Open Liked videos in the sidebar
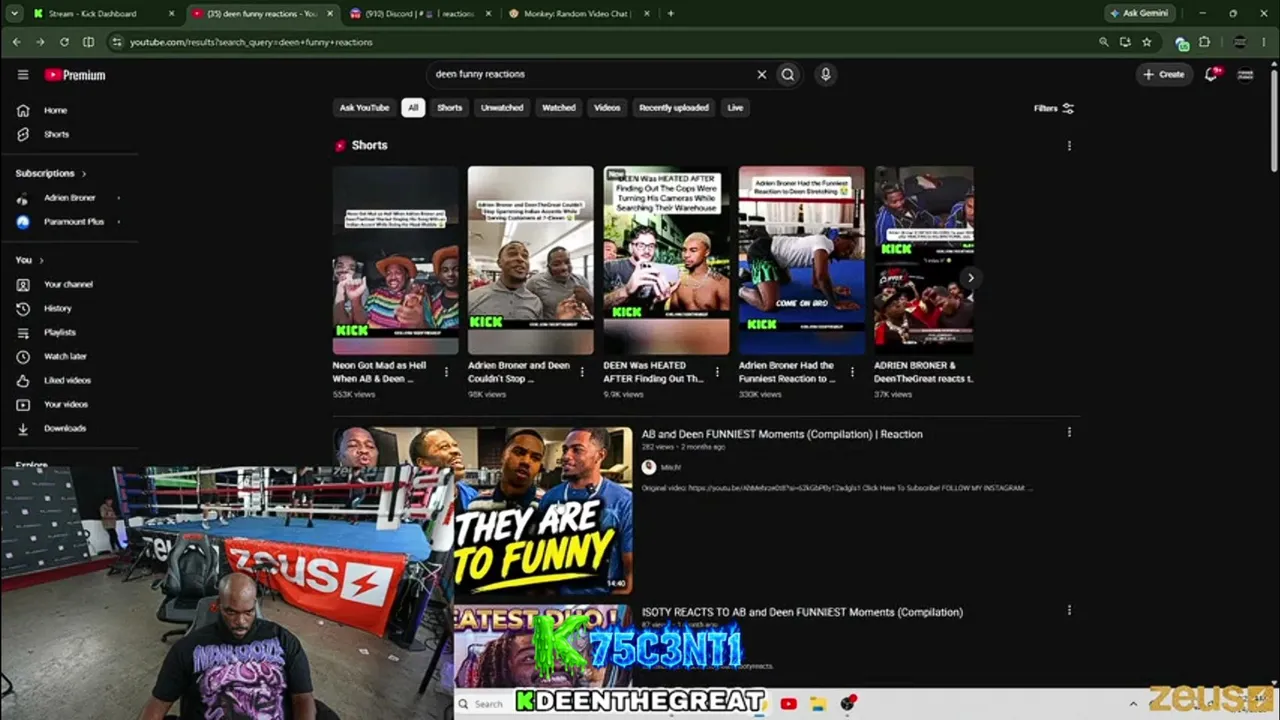Screen dimensions: 1280x720 [x=68, y=380]
